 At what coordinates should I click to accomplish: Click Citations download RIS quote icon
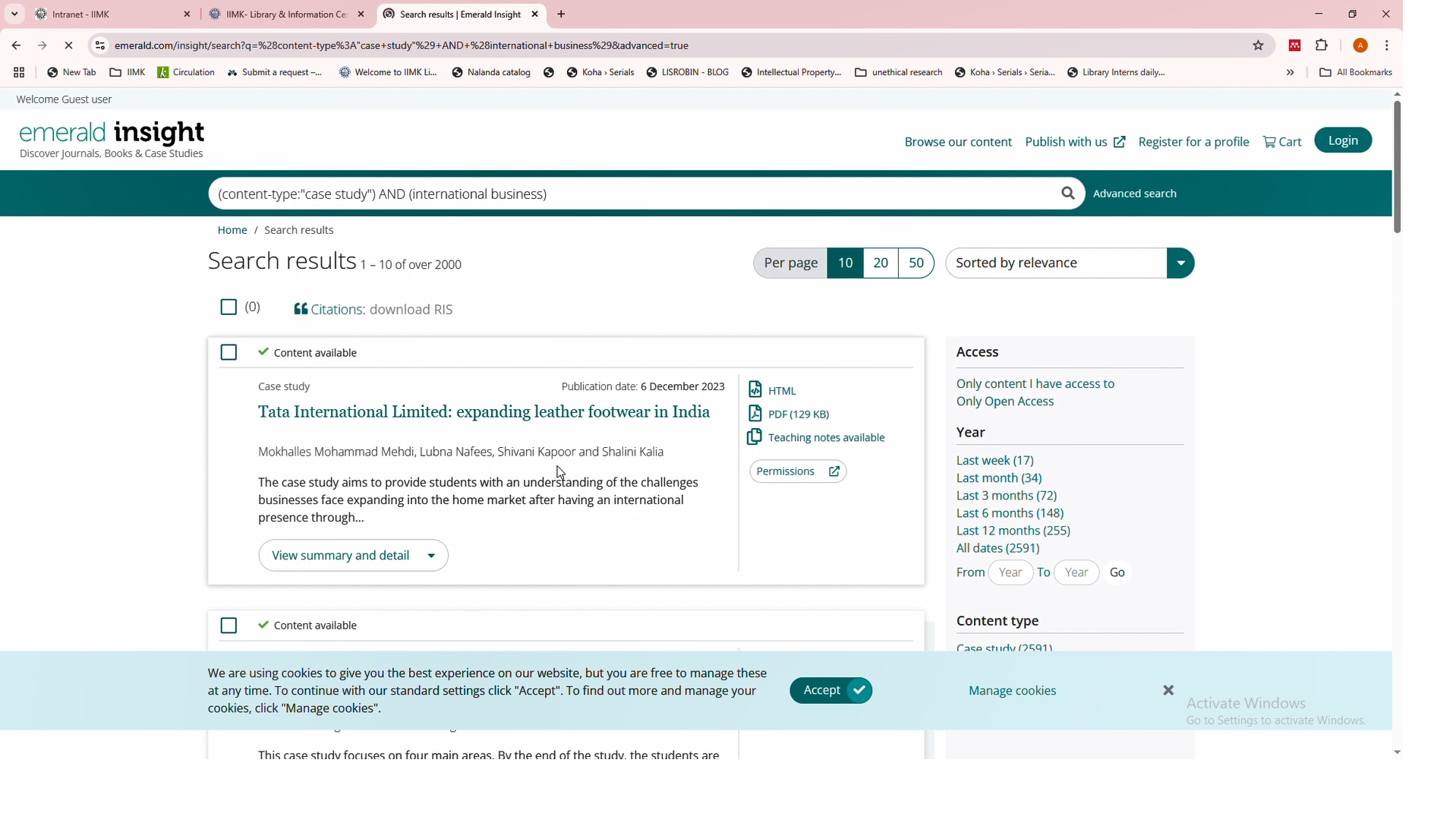301,310
